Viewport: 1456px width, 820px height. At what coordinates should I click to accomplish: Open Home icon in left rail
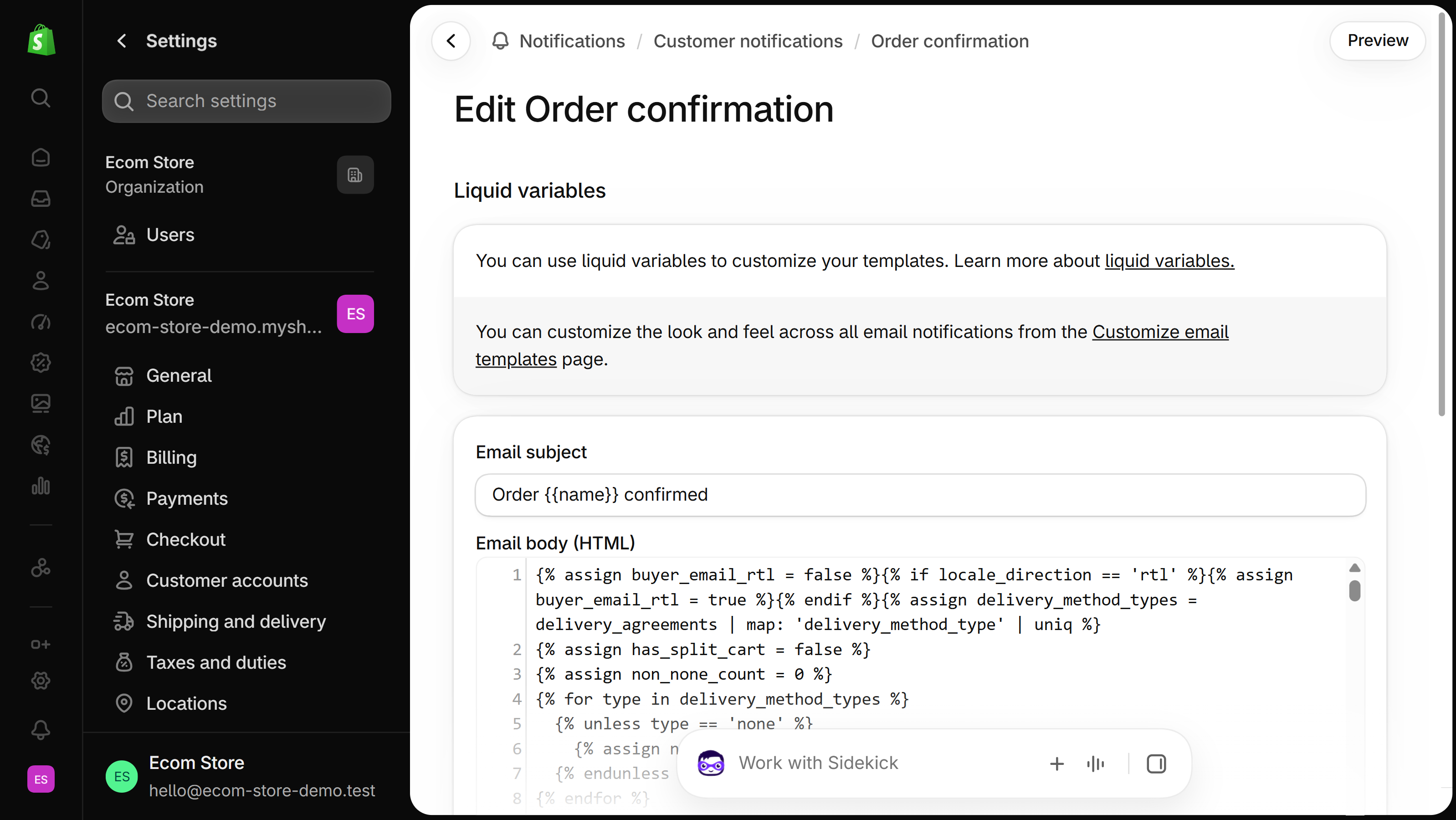pos(41,157)
